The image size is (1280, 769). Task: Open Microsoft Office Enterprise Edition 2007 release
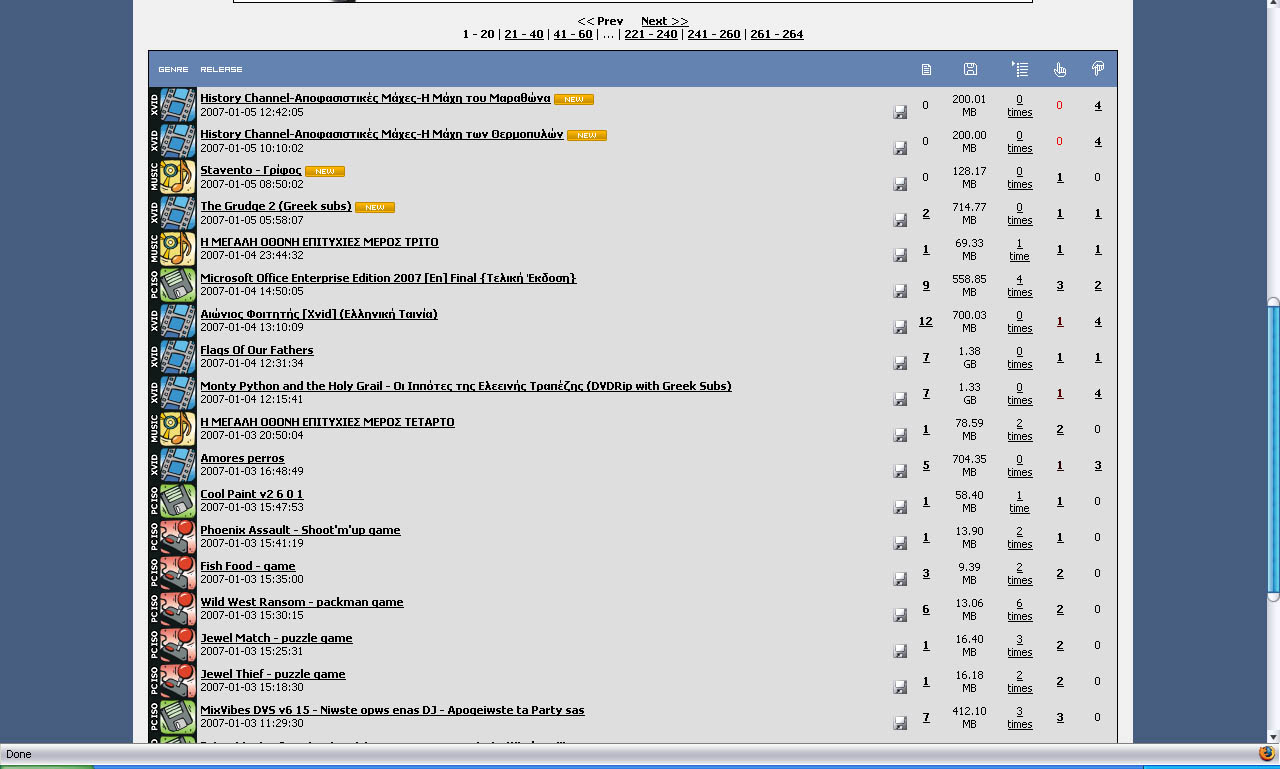pos(388,278)
